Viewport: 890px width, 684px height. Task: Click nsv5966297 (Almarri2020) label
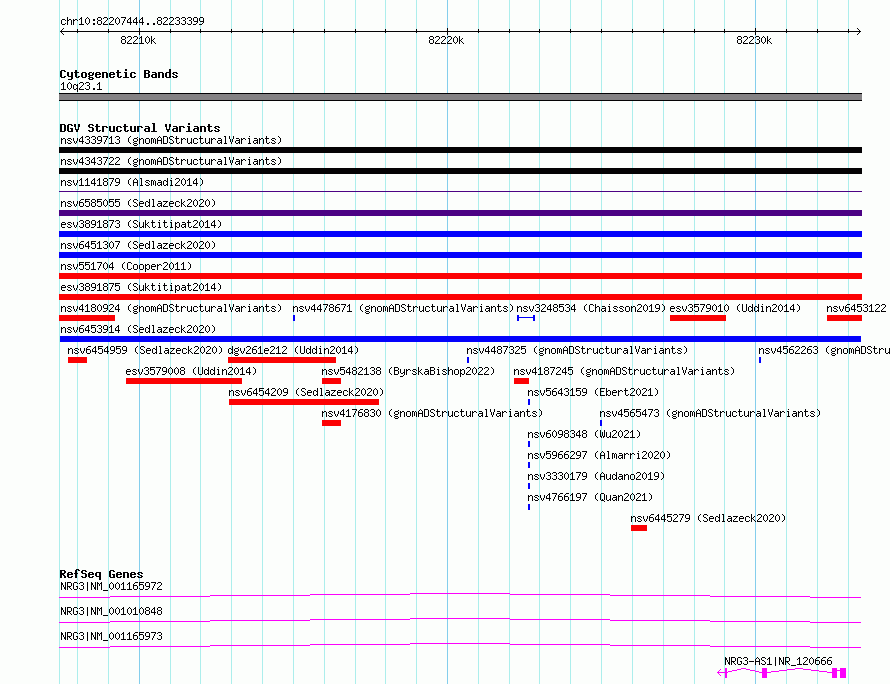click(x=599, y=455)
